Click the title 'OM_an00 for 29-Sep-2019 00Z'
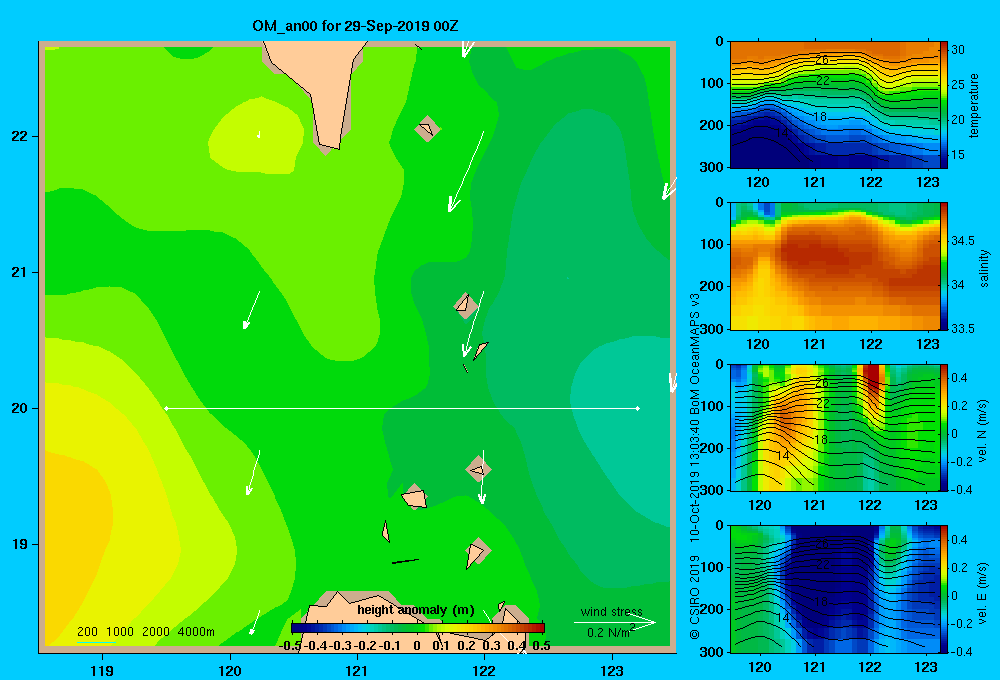Viewport: 1000px width, 680px height. pos(355,26)
